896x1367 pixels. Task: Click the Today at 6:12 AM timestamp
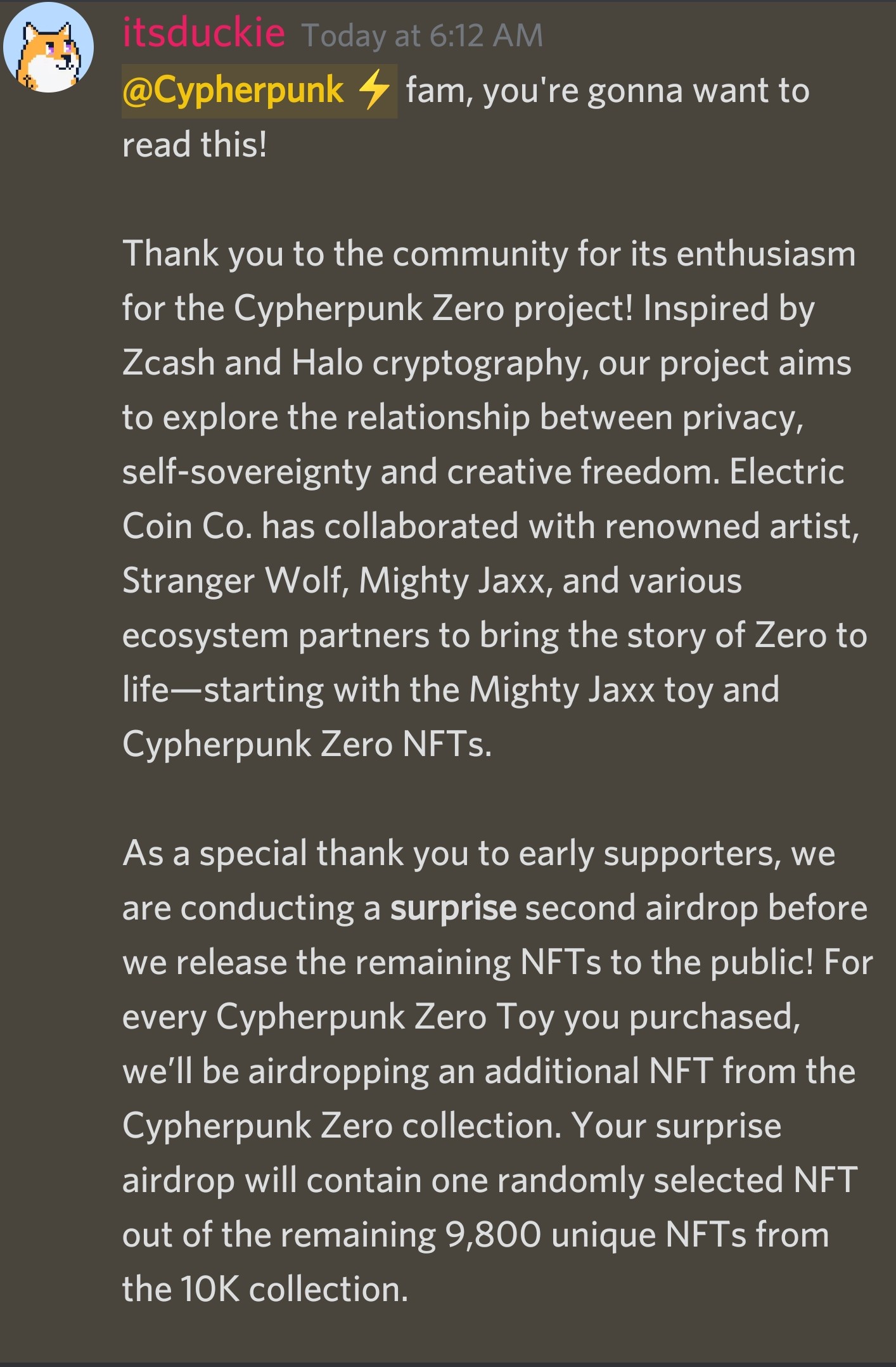[423, 35]
